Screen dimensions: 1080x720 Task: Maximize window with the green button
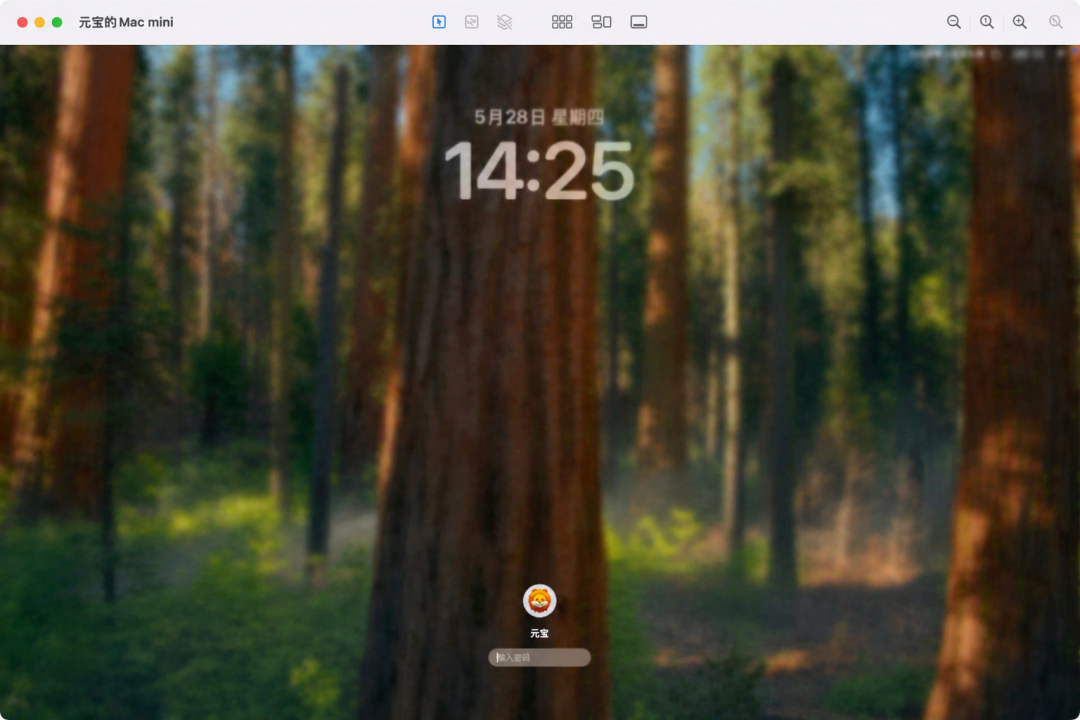(57, 22)
